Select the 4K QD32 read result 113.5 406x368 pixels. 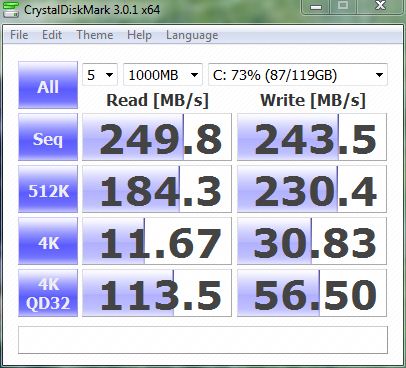(x=157, y=293)
